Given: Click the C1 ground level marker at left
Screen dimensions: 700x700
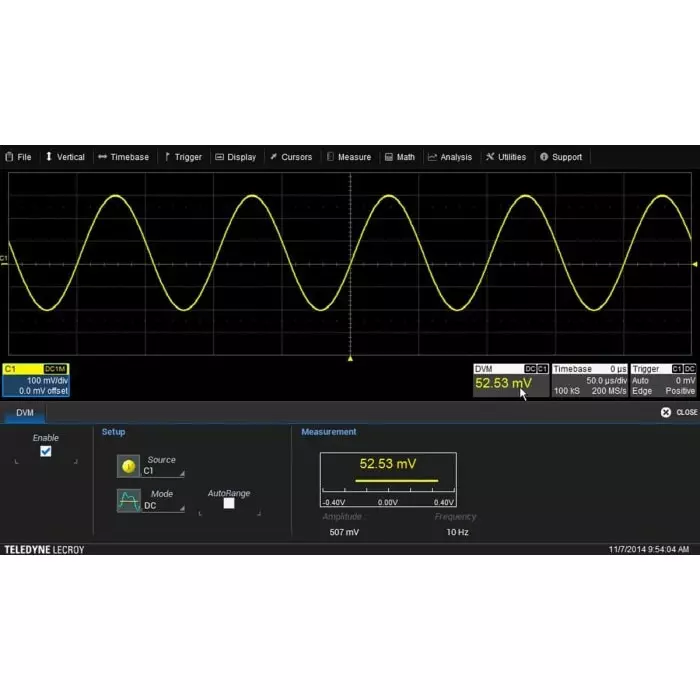Looking at the screenshot, I should (x=4, y=261).
